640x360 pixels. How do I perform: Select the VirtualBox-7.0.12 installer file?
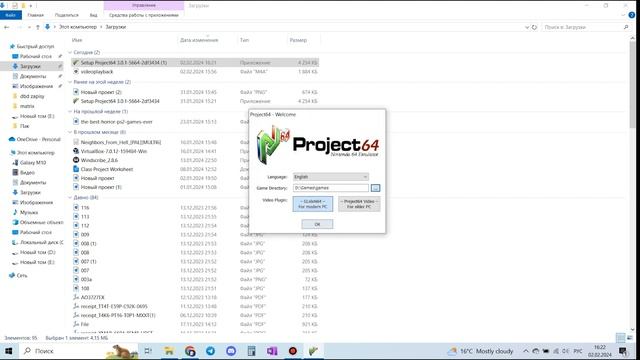click(x=113, y=151)
